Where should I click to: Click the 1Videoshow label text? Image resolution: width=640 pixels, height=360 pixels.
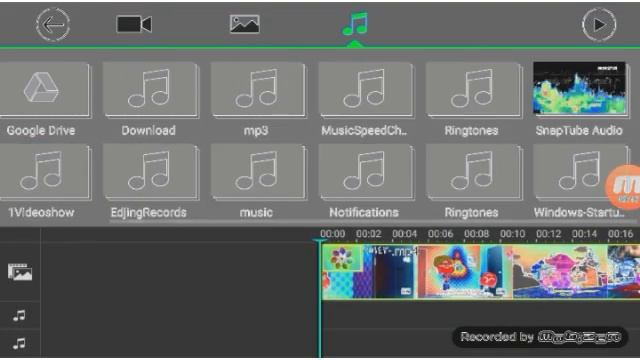click(41, 213)
